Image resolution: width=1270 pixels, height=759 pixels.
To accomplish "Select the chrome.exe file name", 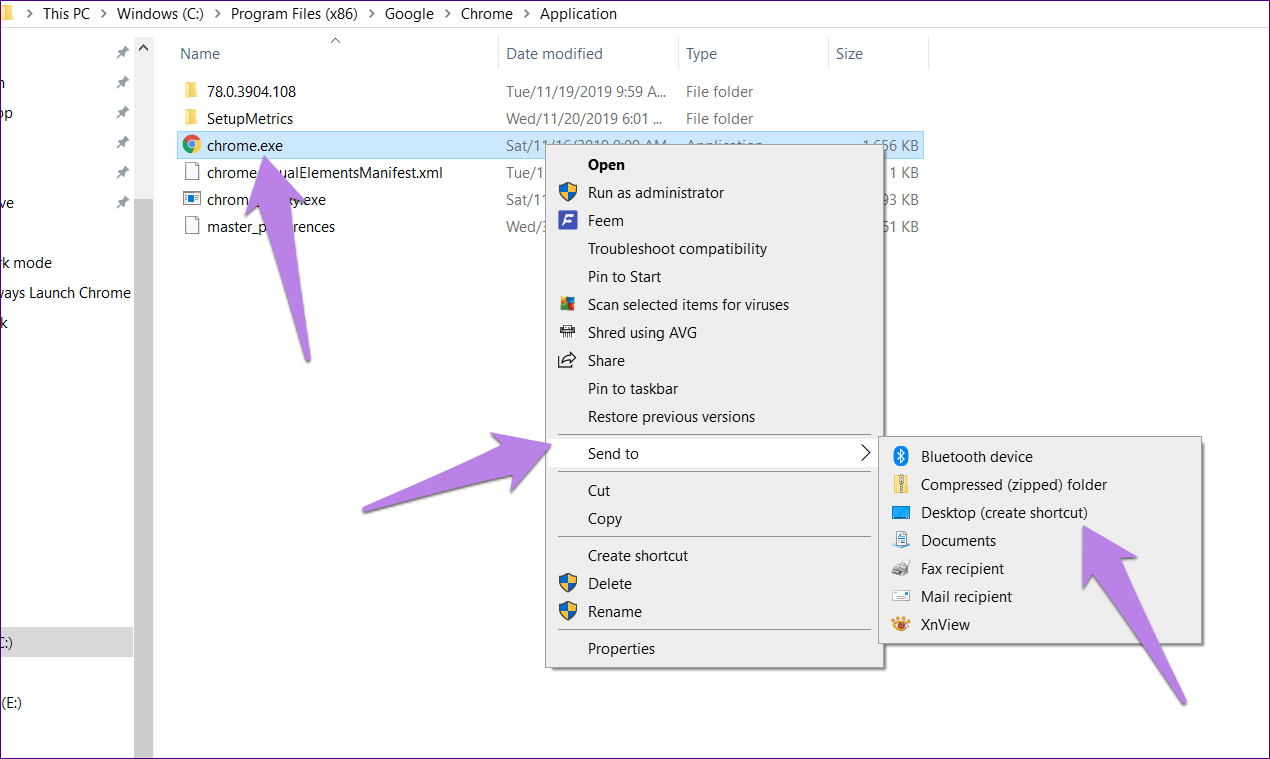I will (245, 146).
